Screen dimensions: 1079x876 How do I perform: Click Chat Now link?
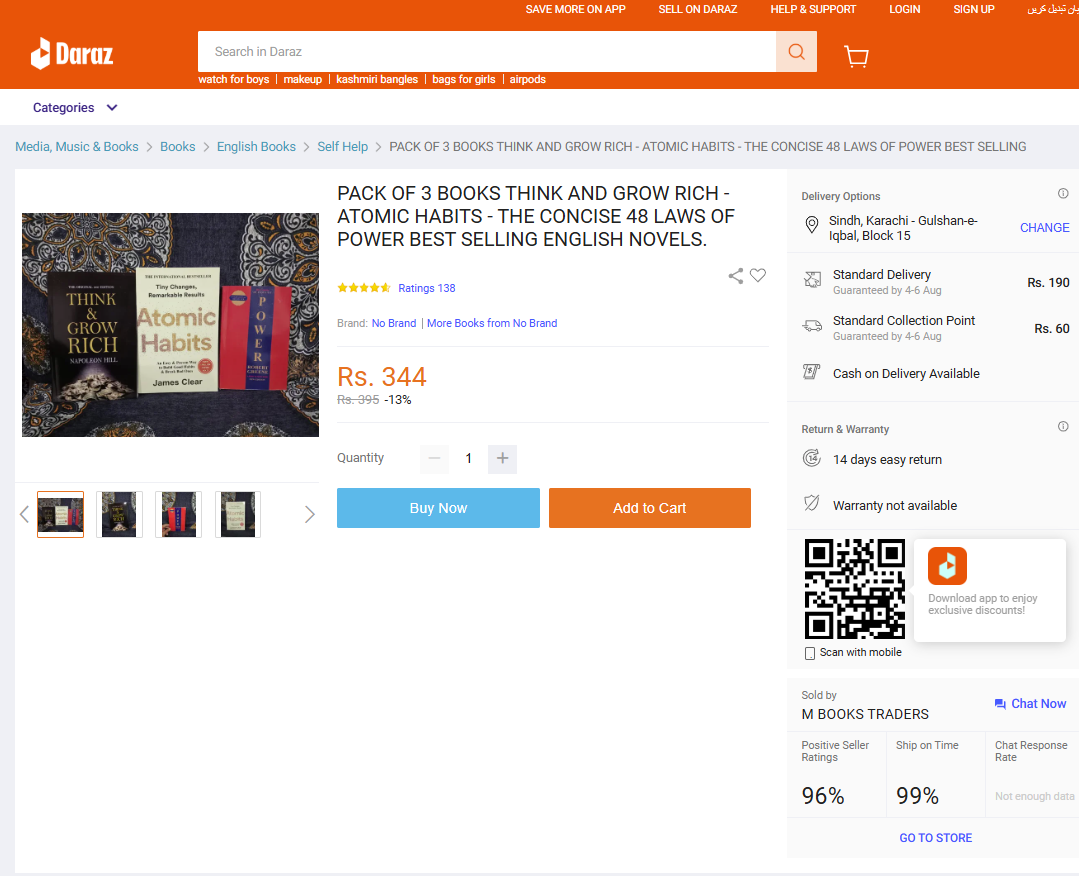[x=1030, y=703]
